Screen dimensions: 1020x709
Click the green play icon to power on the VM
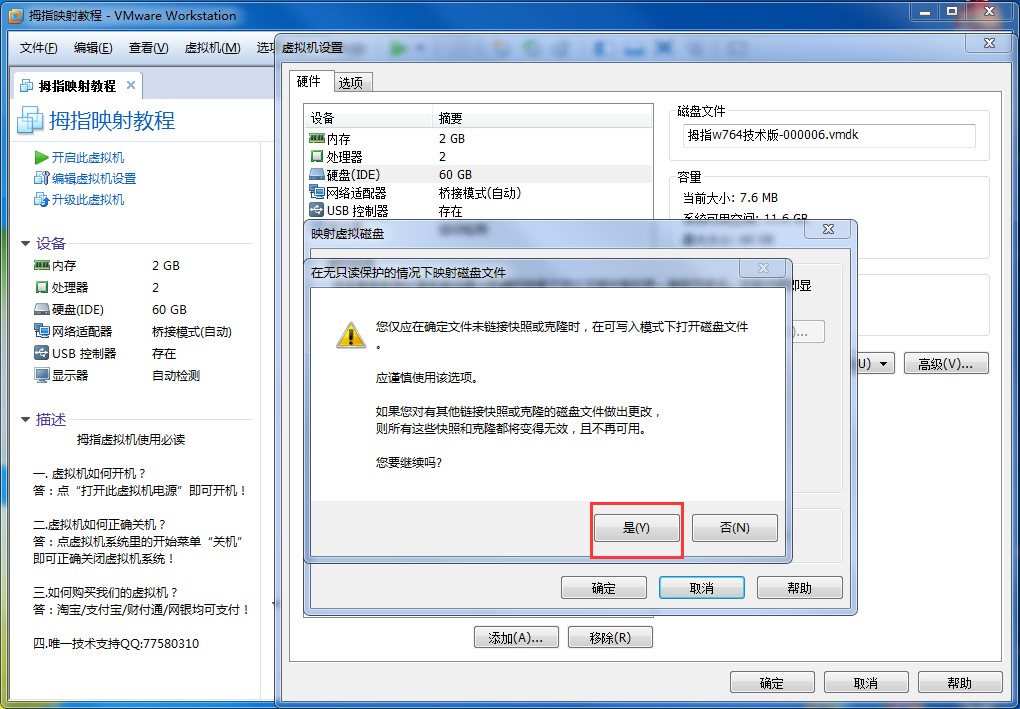click(41, 157)
